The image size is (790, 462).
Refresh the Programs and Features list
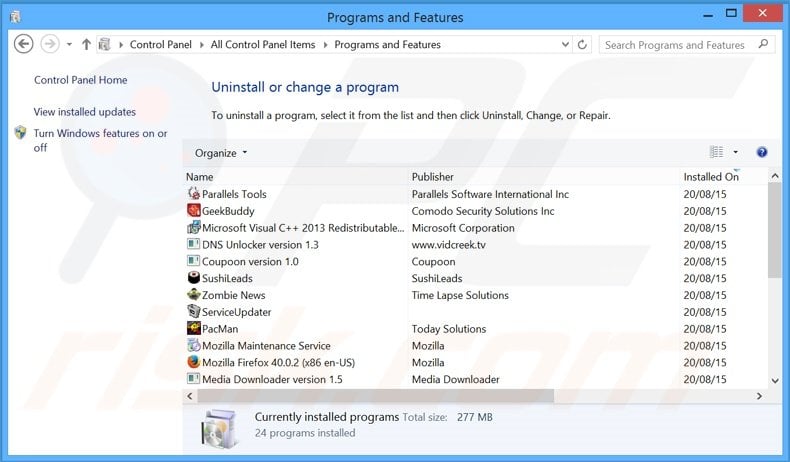pos(582,44)
